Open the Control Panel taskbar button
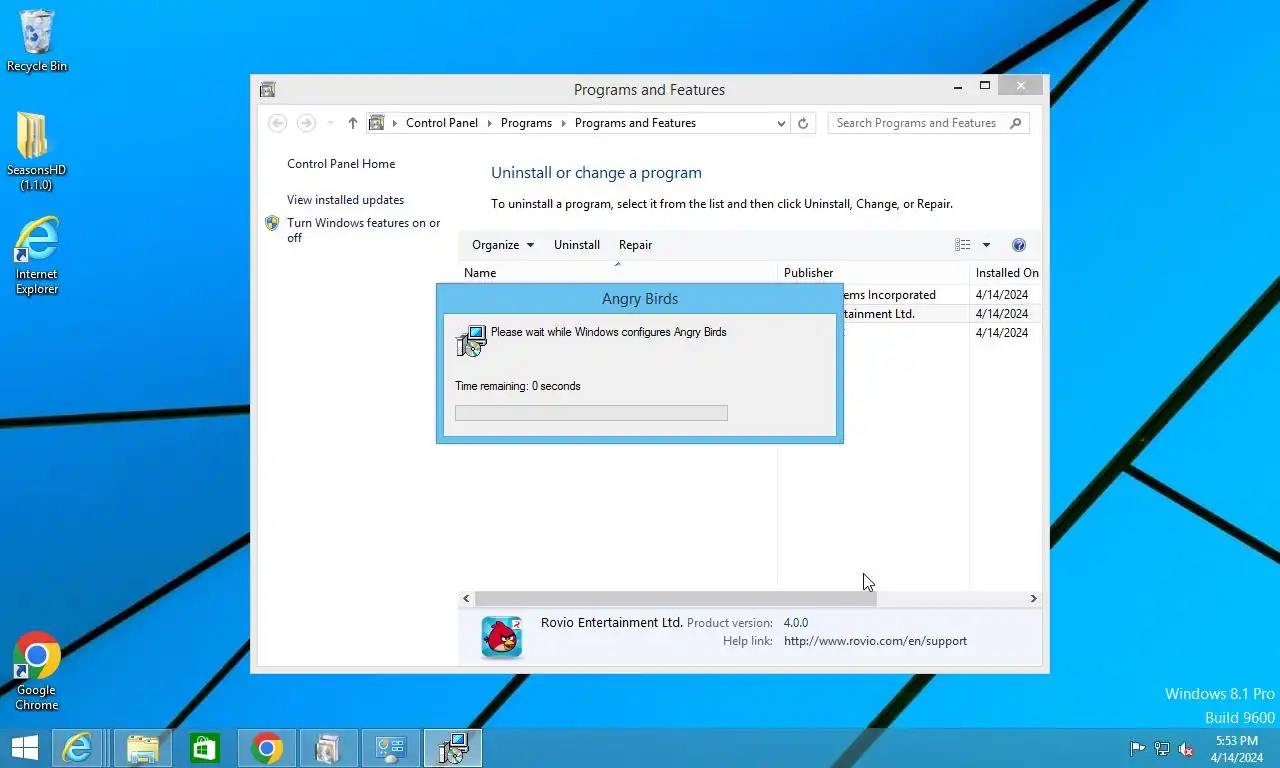This screenshot has height=768, width=1280. click(391, 748)
